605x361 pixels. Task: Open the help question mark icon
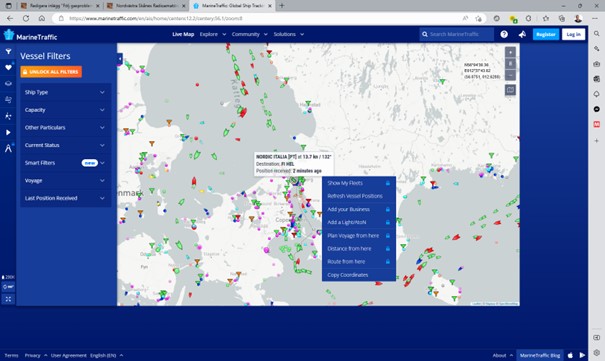coord(504,34)
